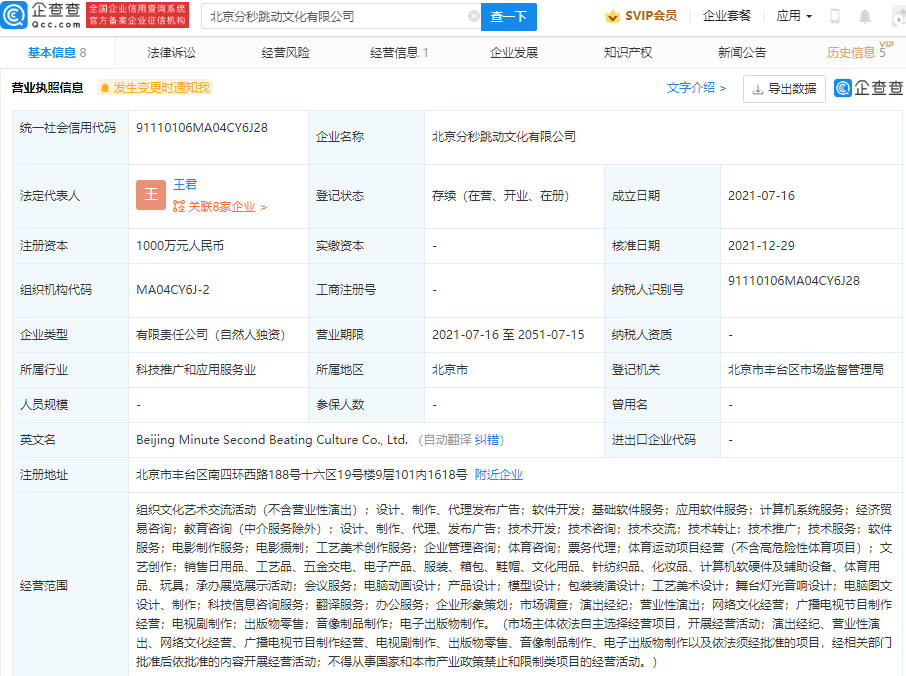This screenshot has width=906, height=676.
Task: Switch to the 基本信息 tab
Action: point(57,53)
